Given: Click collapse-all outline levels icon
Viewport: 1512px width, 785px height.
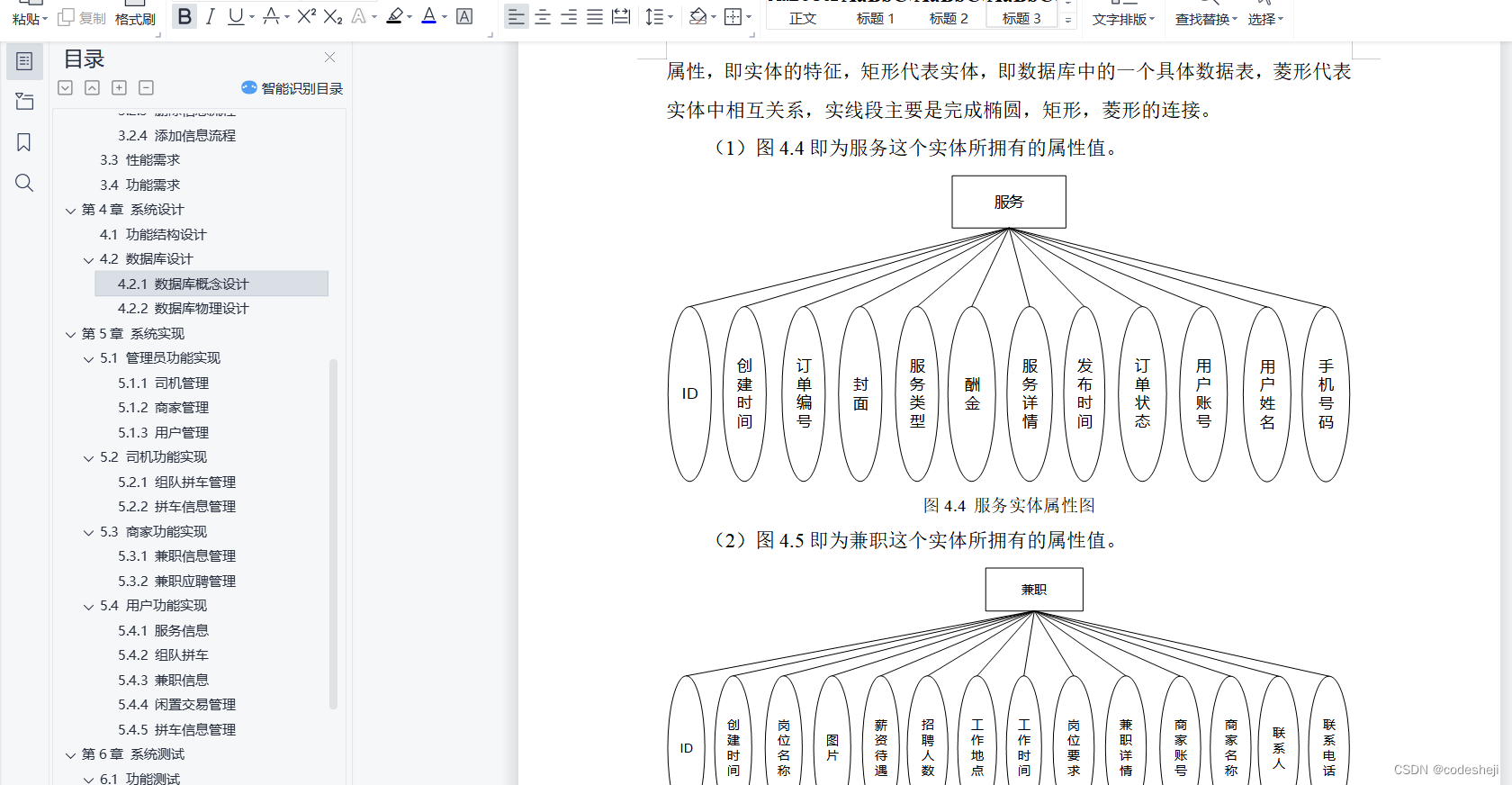Looking at the screenshot, I should 92,87.
